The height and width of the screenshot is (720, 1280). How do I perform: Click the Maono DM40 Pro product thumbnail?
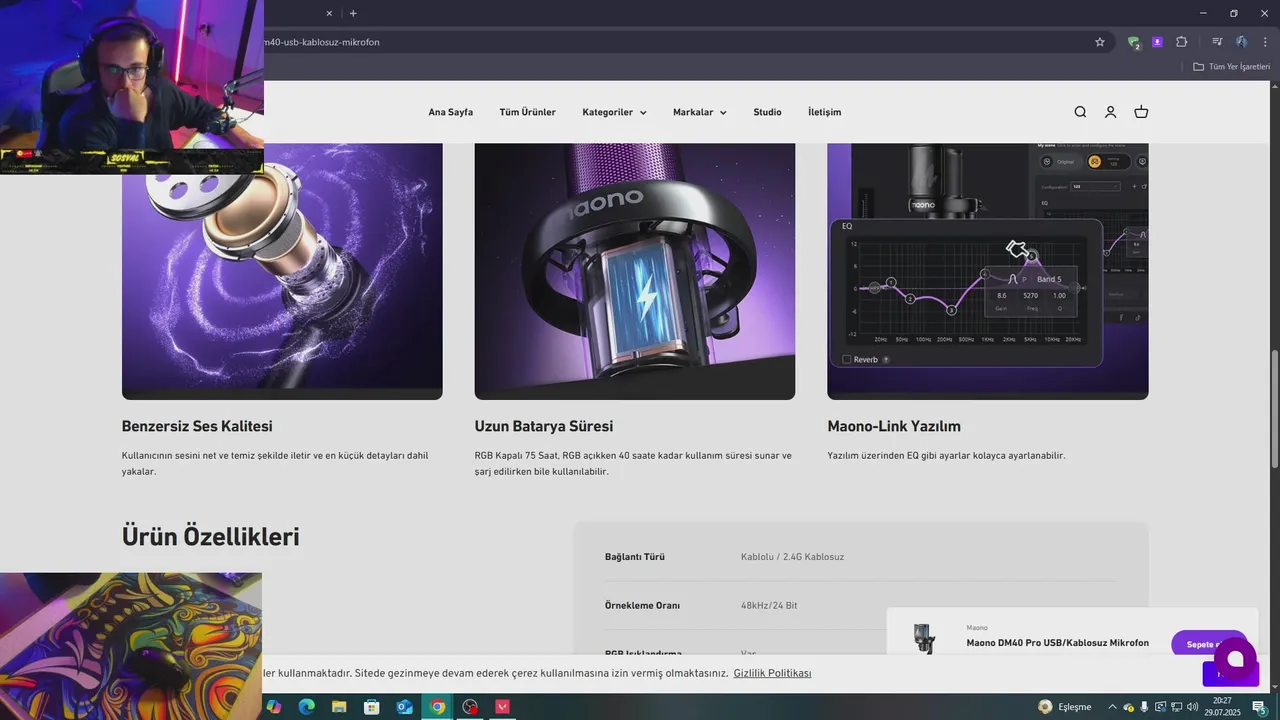click(x=923, y=638)
